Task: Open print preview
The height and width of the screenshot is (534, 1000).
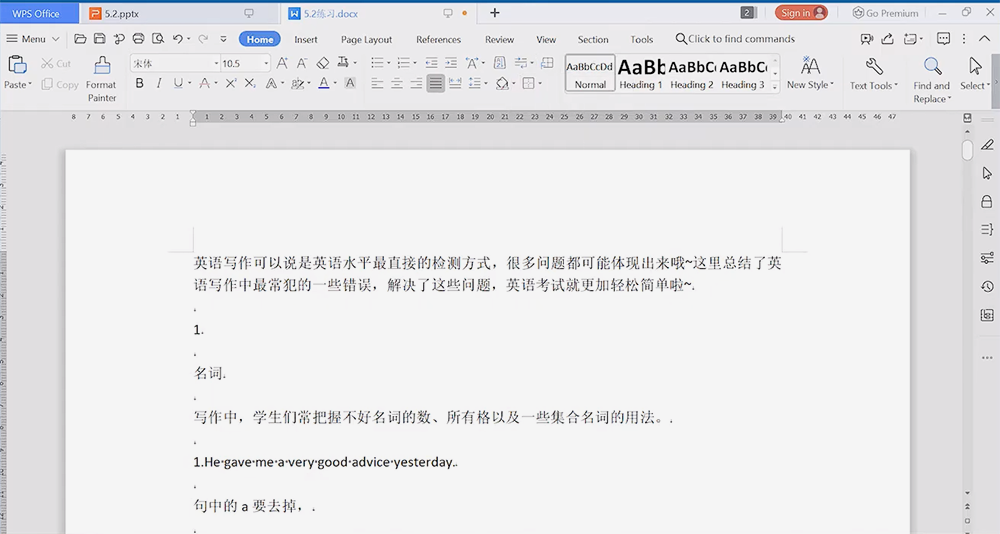Action: tap(158, 39)
